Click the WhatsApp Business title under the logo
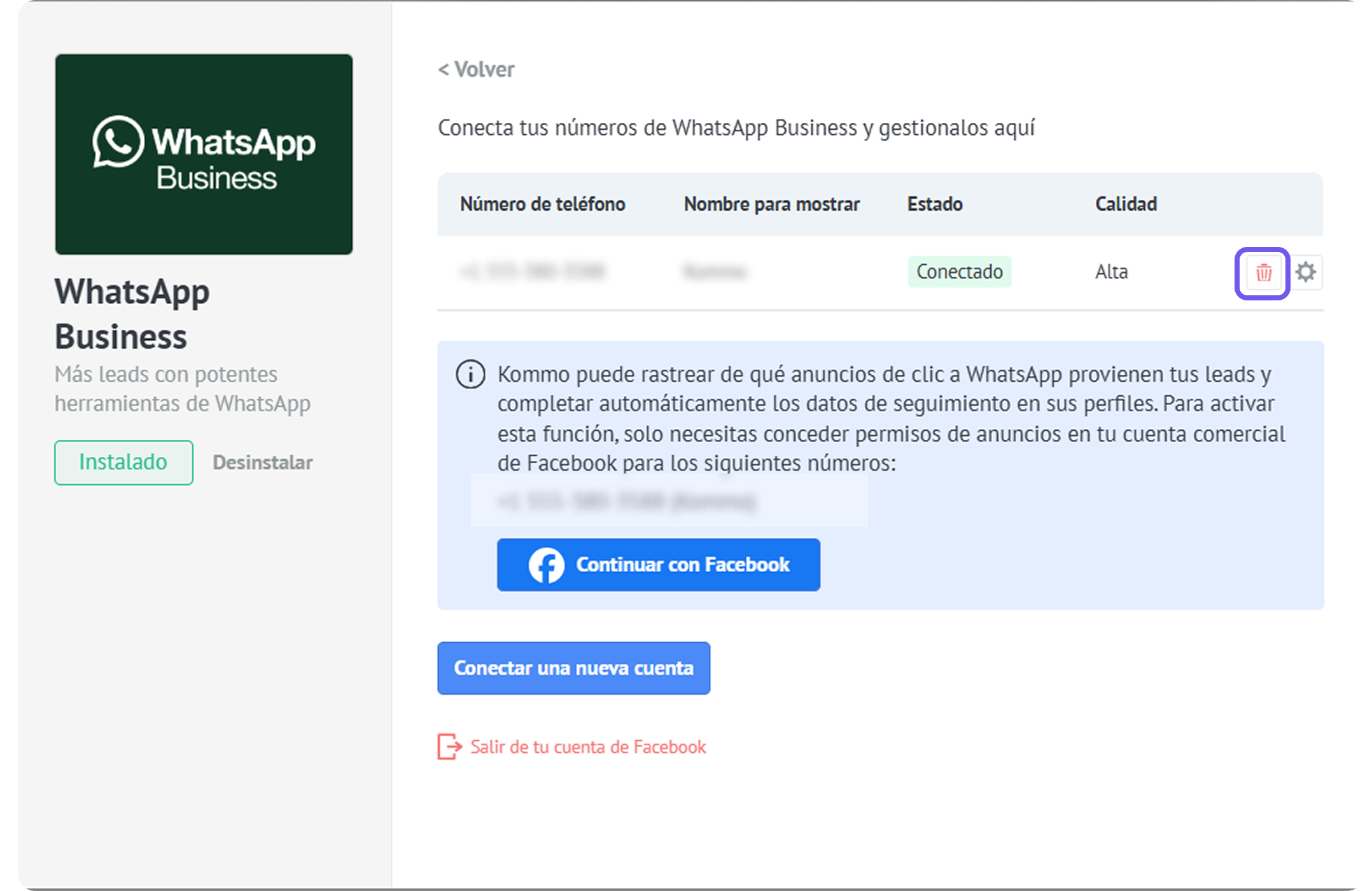Viewport: 1372px width, 891px height. click(x=132, y=314)
